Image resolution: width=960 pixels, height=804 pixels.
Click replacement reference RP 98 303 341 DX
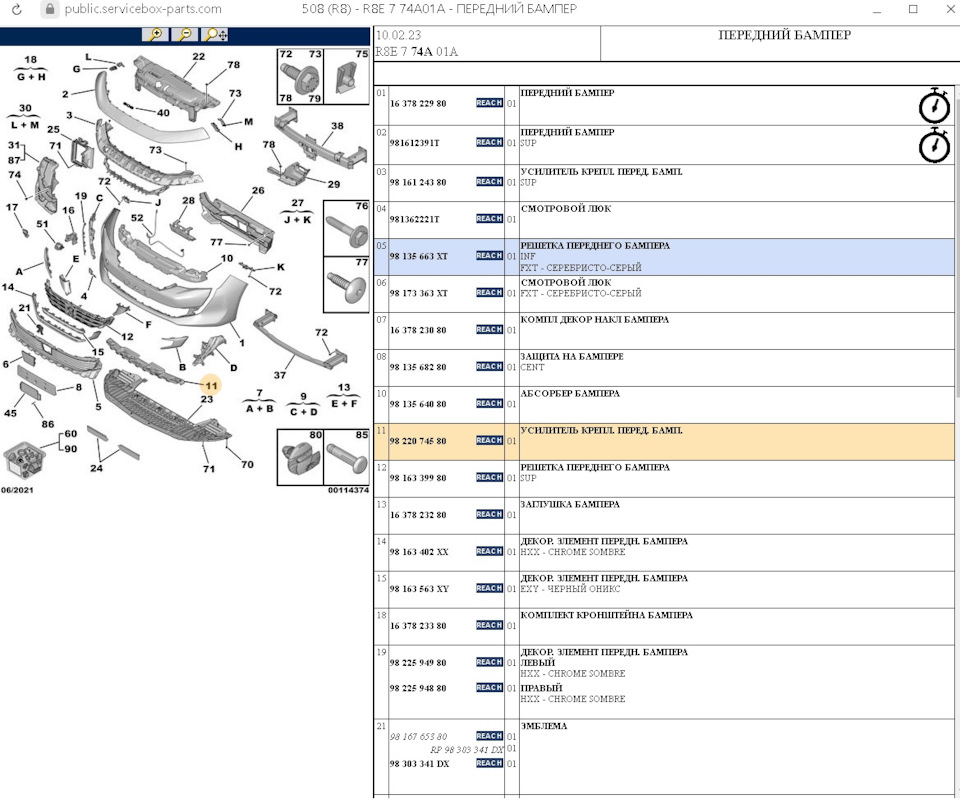[x=467, y=749]
